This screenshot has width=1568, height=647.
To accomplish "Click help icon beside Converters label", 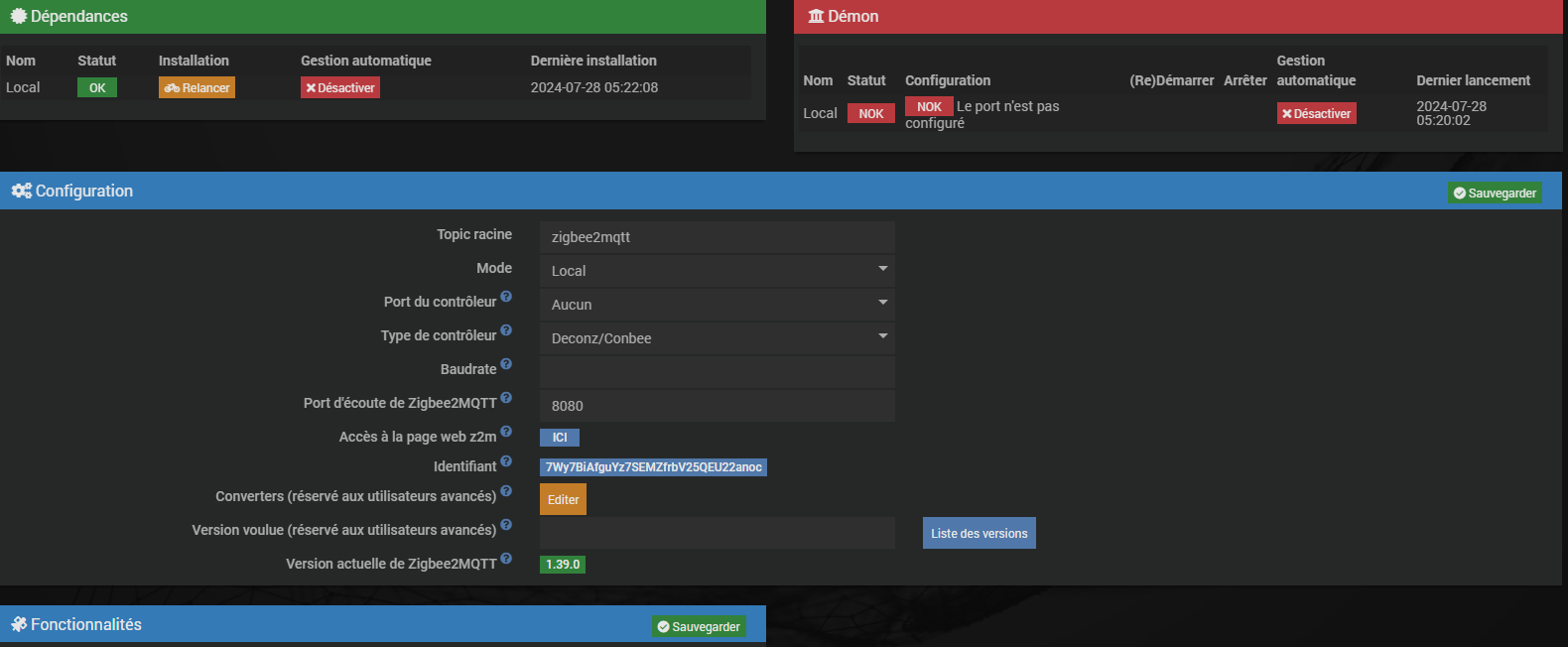I will pos(506,490).
